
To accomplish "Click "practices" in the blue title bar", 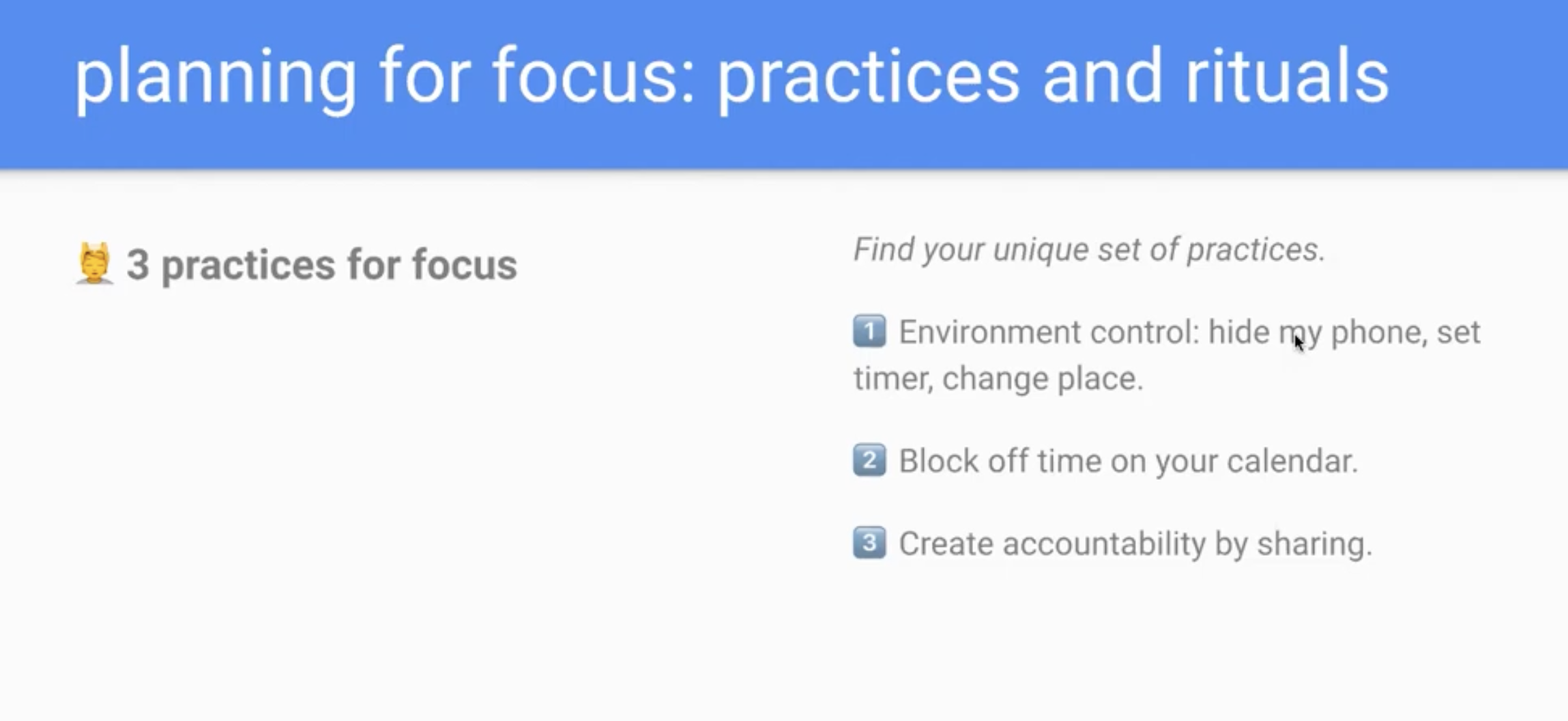I will click(868, 76).
